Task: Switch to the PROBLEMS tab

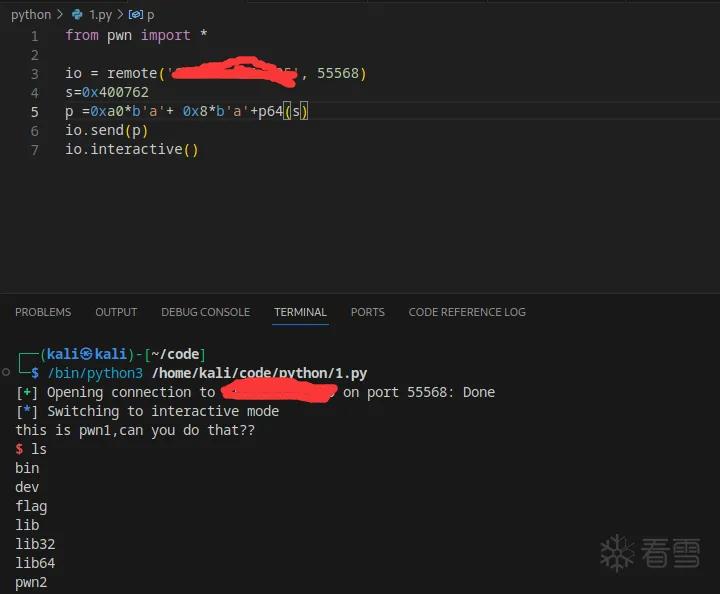Action: 43,312
